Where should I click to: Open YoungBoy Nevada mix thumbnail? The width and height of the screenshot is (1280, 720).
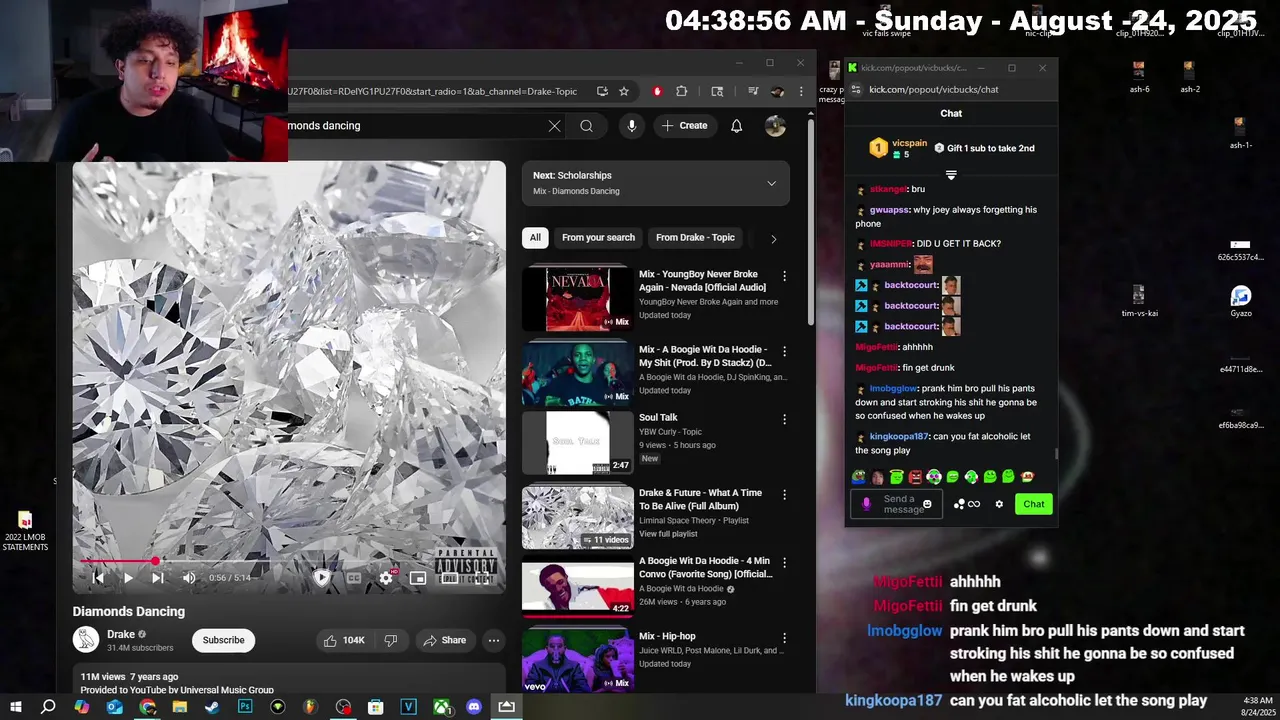point(578,298)
